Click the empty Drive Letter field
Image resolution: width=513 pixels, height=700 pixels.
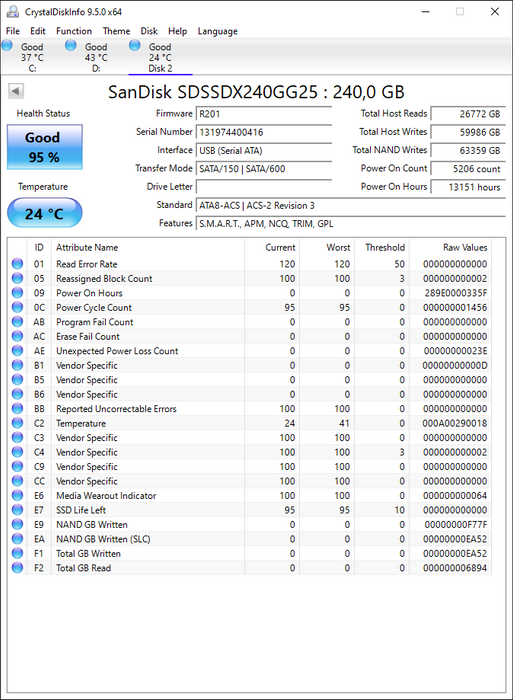(263, 187)
